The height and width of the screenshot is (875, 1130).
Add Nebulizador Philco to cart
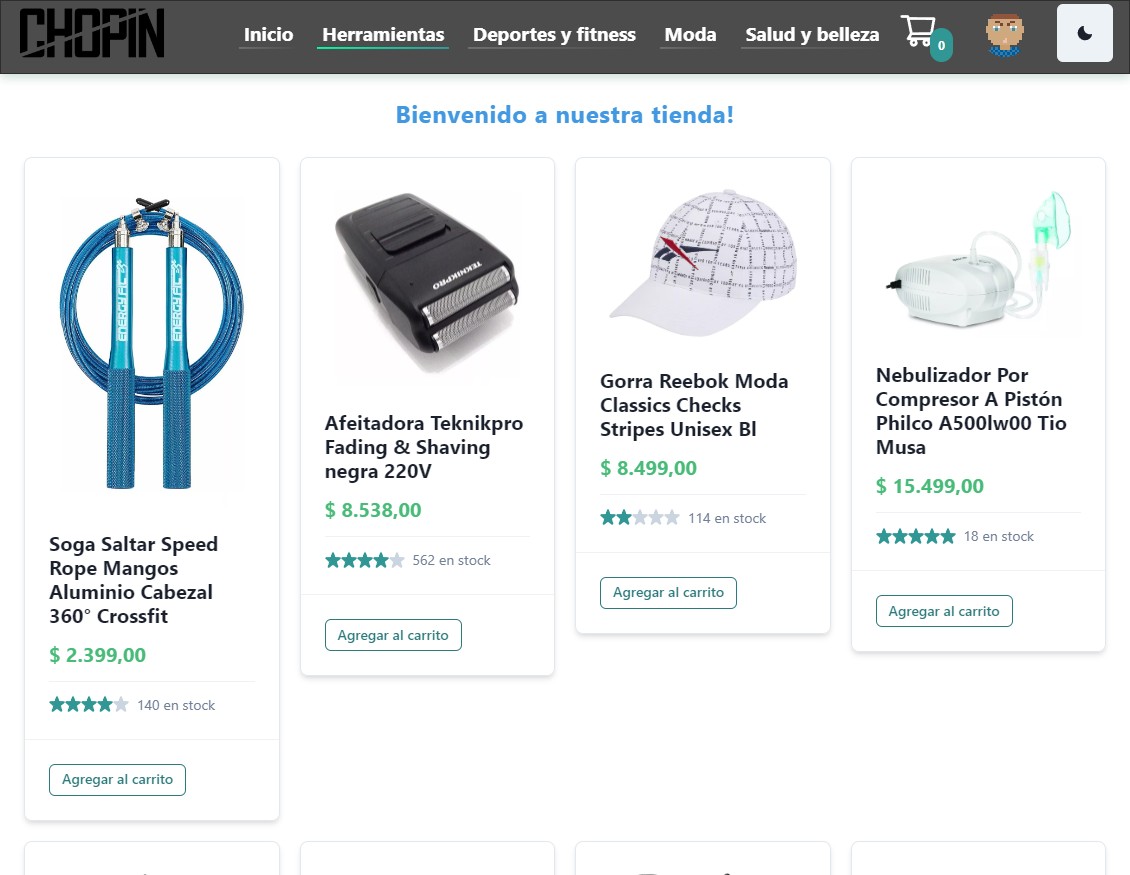tap(944, 611)
